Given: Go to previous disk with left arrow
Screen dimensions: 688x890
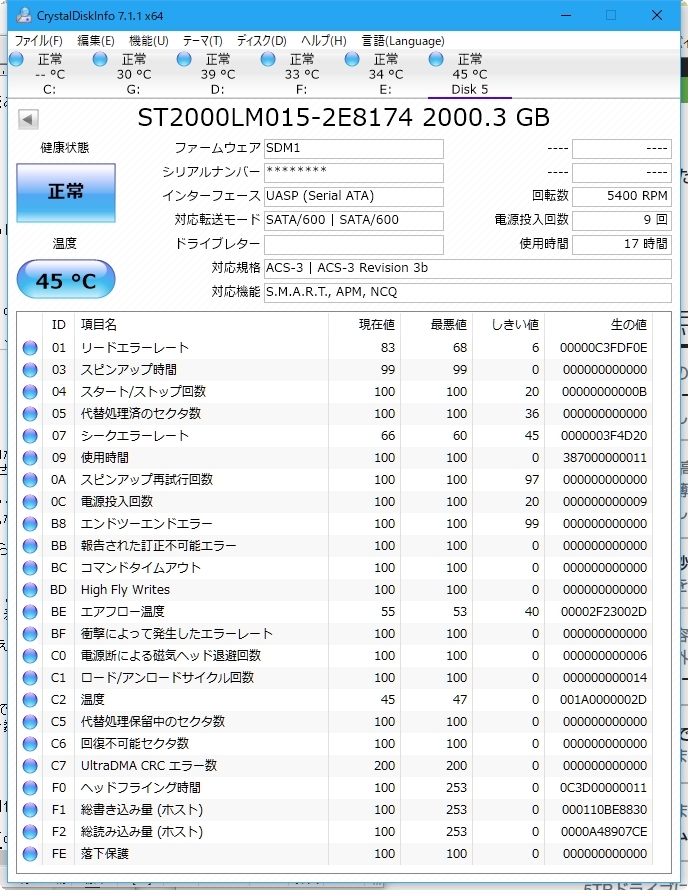Looking at the screenshot, I should click(x=28, y=119).
